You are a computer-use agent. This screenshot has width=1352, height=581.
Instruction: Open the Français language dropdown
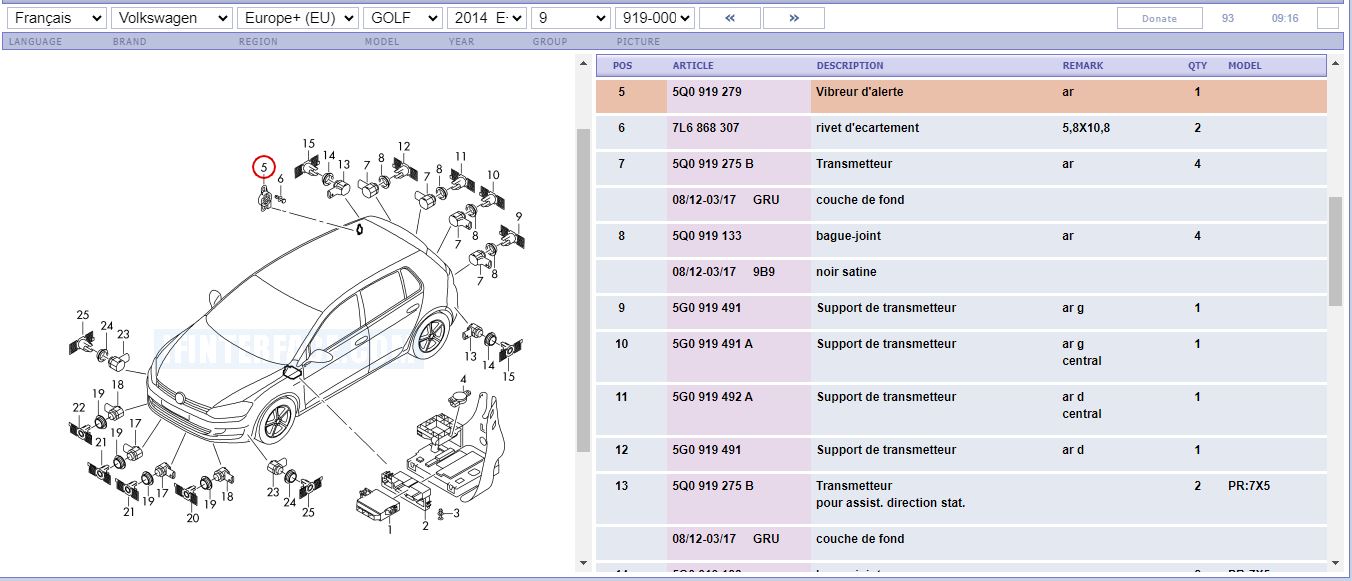(56, 18)
